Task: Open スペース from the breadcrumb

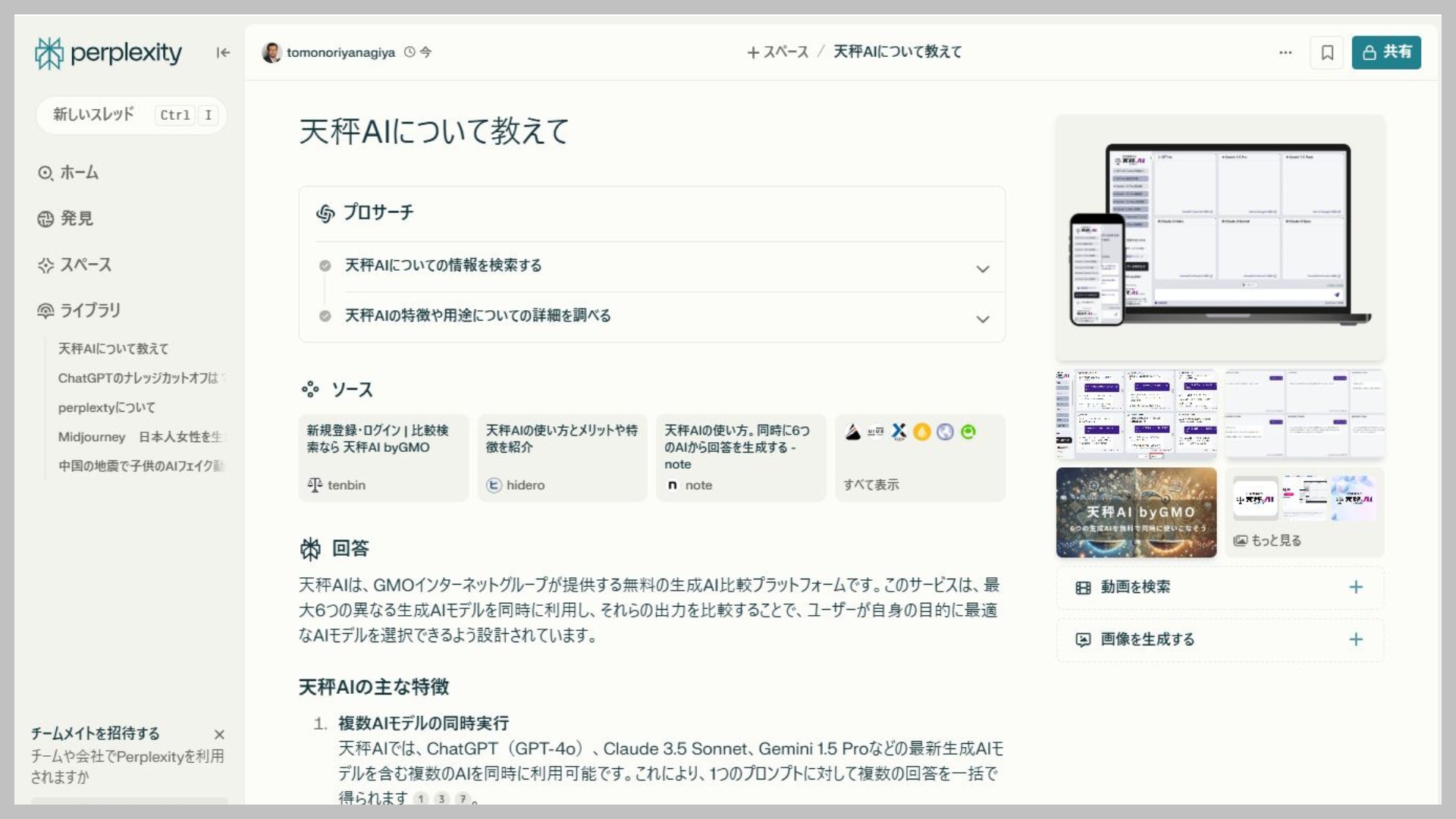Action: click(777, 52)
